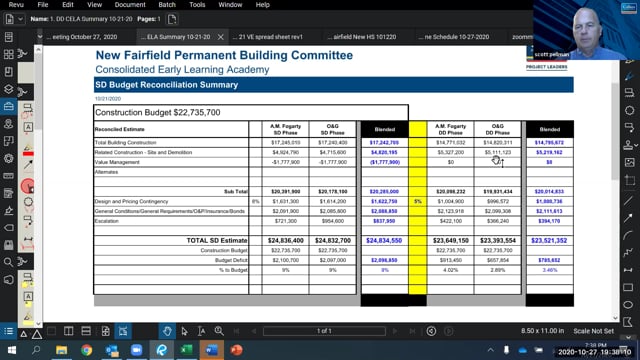
Task: Select the Tool Chest panel icon
Action: click(9, 107)
